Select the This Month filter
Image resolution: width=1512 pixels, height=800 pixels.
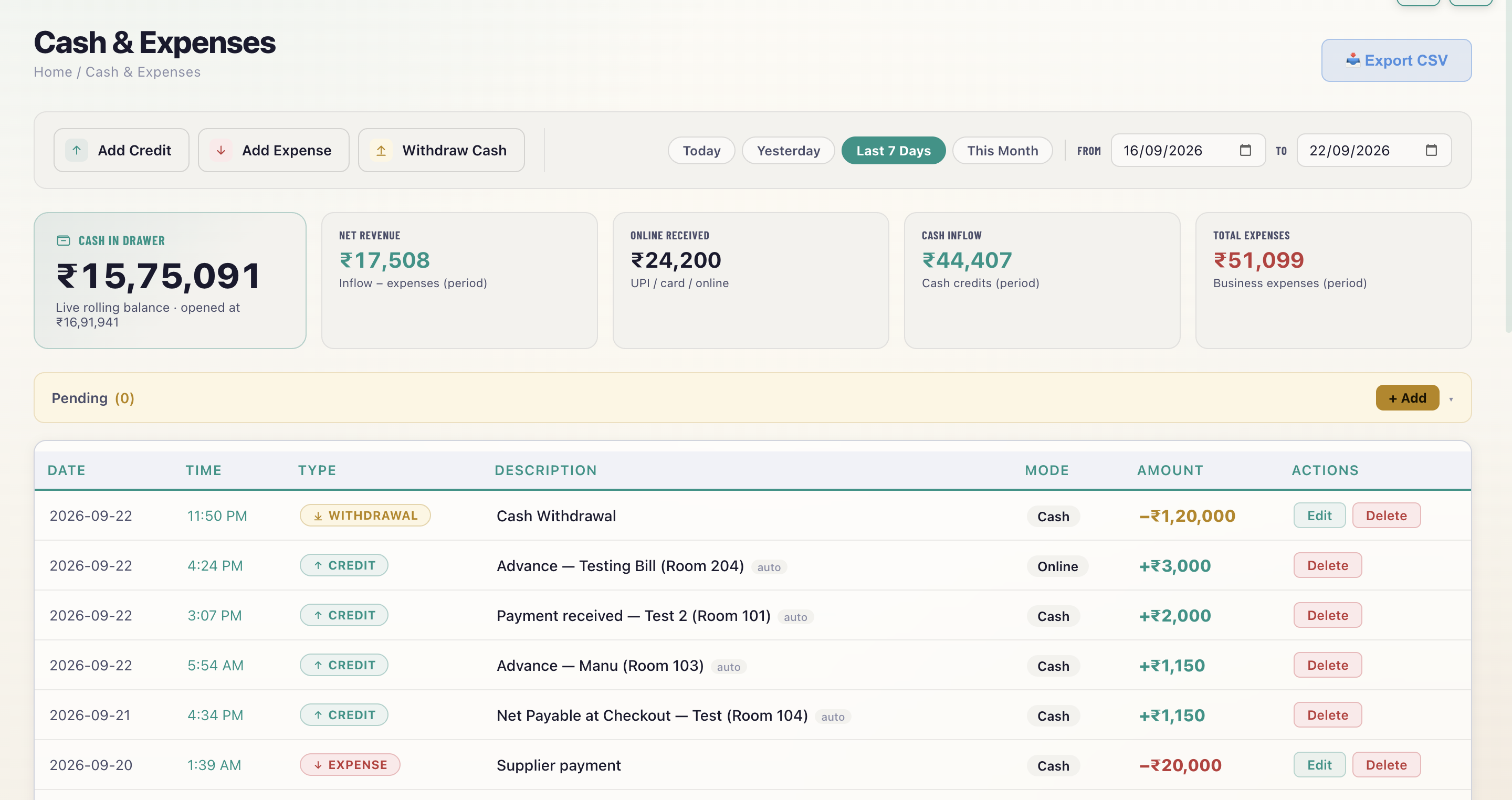click(1003, 150)
